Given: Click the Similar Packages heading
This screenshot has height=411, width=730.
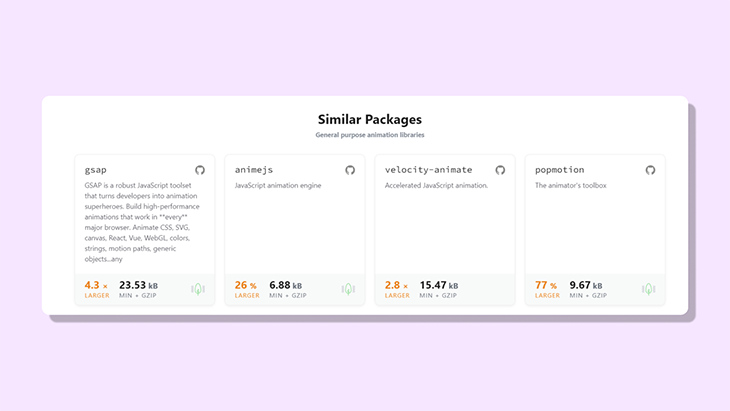Looking at the screenshot, I should click(369, 120).
